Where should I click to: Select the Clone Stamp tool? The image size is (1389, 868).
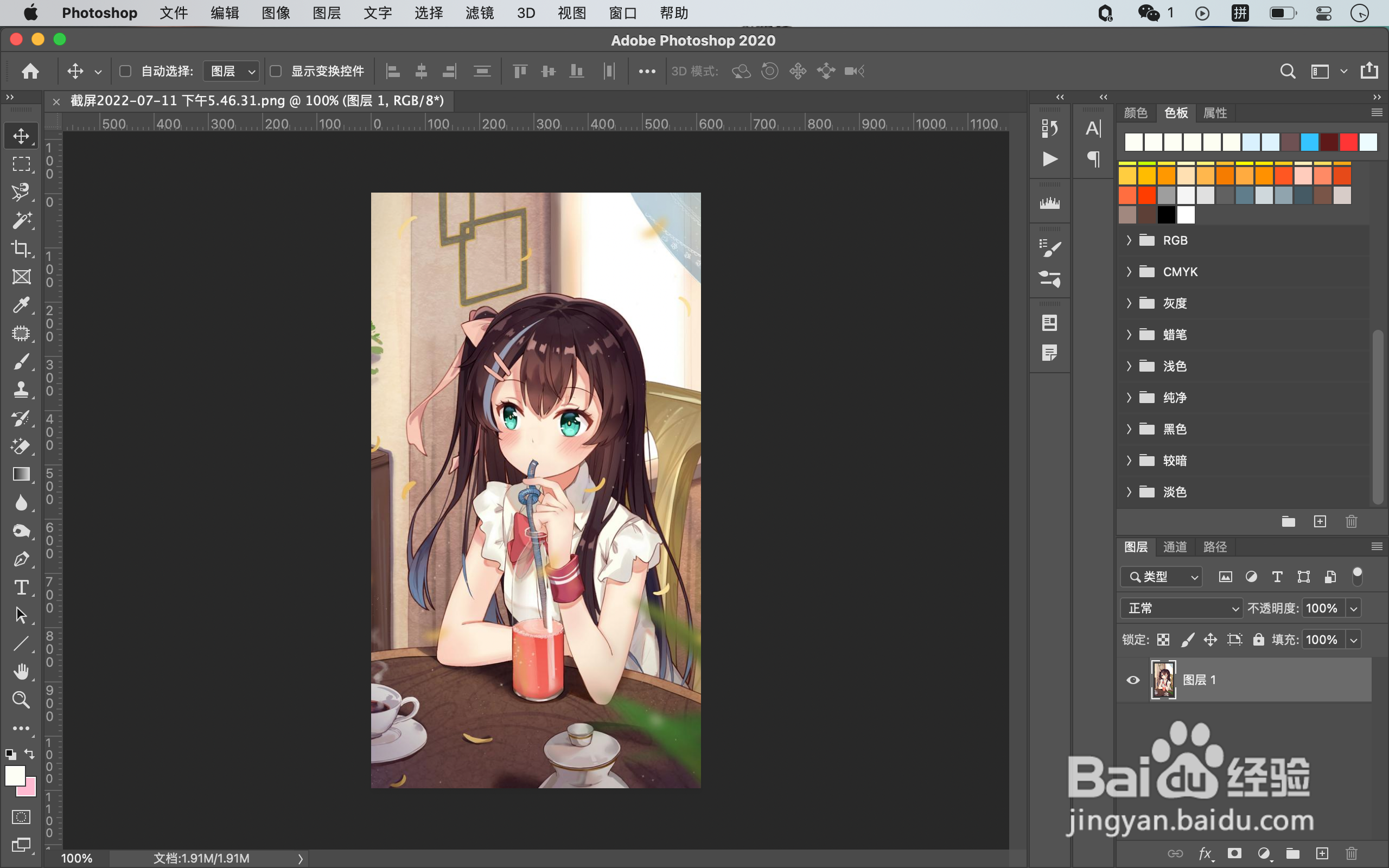click(x=22, y=390)
